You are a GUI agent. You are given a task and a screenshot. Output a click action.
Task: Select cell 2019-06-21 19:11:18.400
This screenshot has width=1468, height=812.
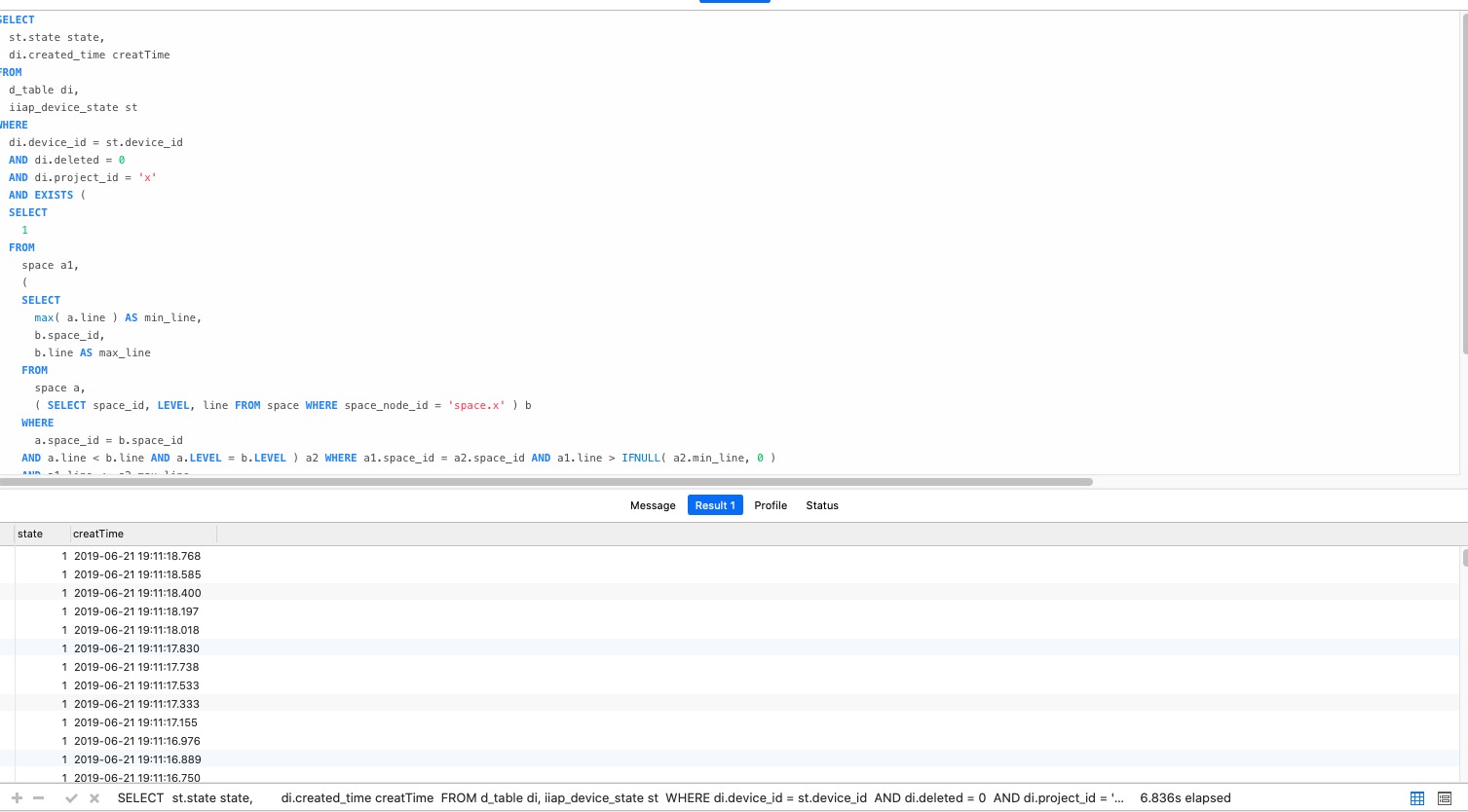pyautogui.click(x=137, y=593)
